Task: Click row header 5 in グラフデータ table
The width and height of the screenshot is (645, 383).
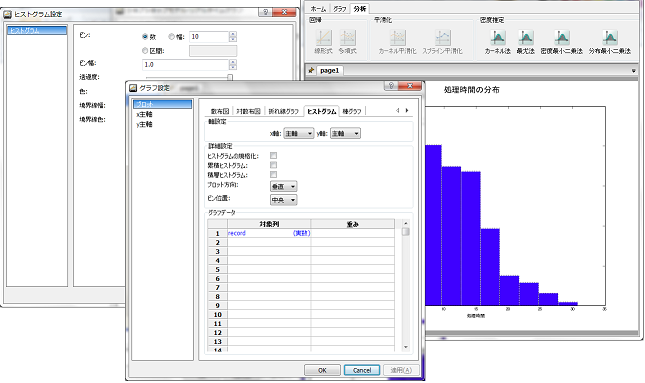Action: 218,269
